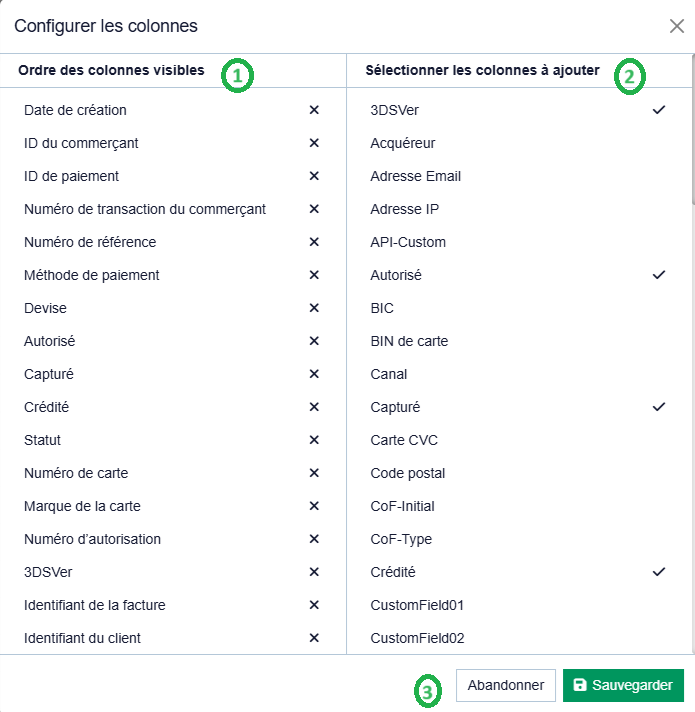695x712 pixels.
Task: Select Acquéreur column to add
Action: pos(403,143)
